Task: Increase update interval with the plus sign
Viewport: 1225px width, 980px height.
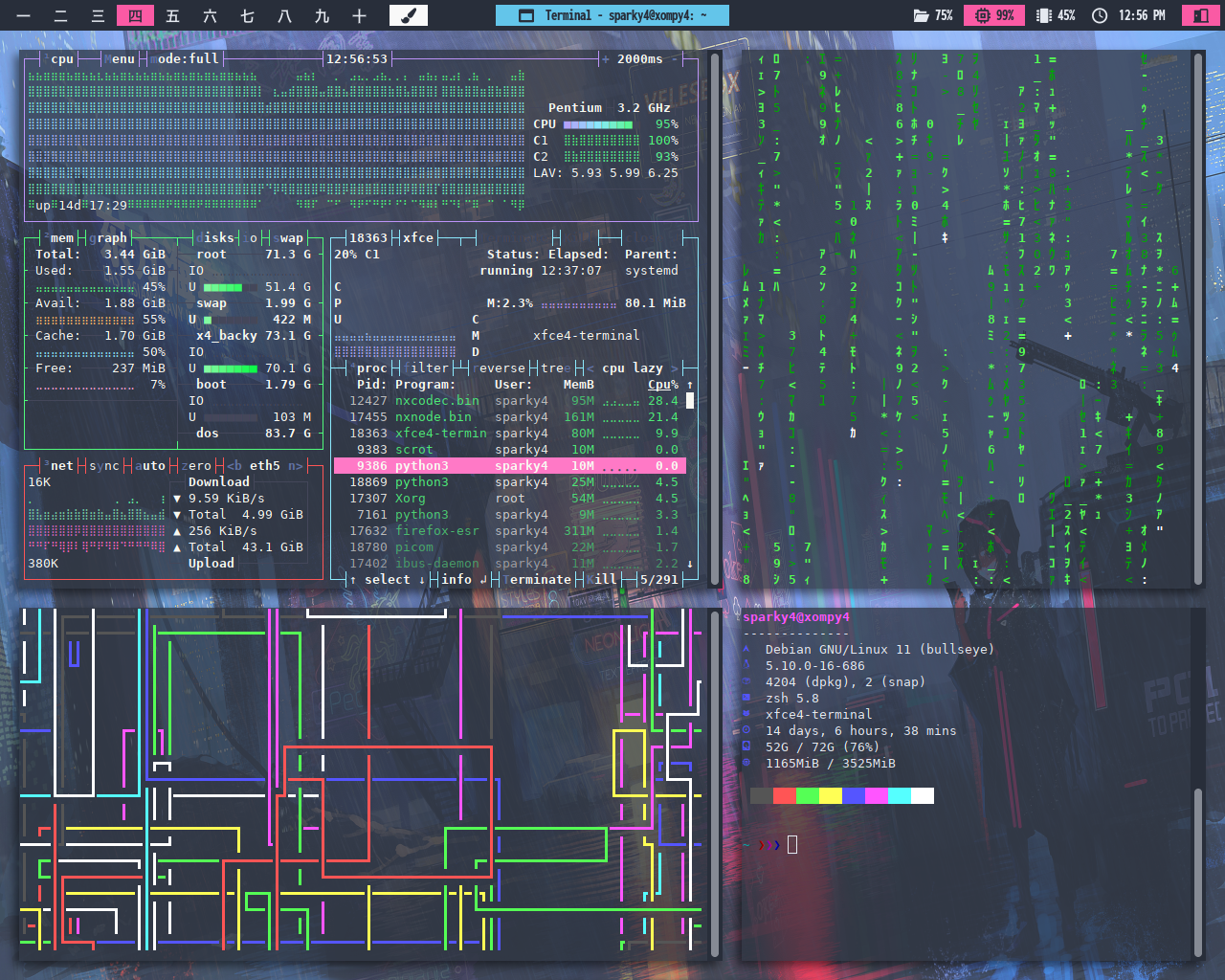Action: [x=605, y=59]
